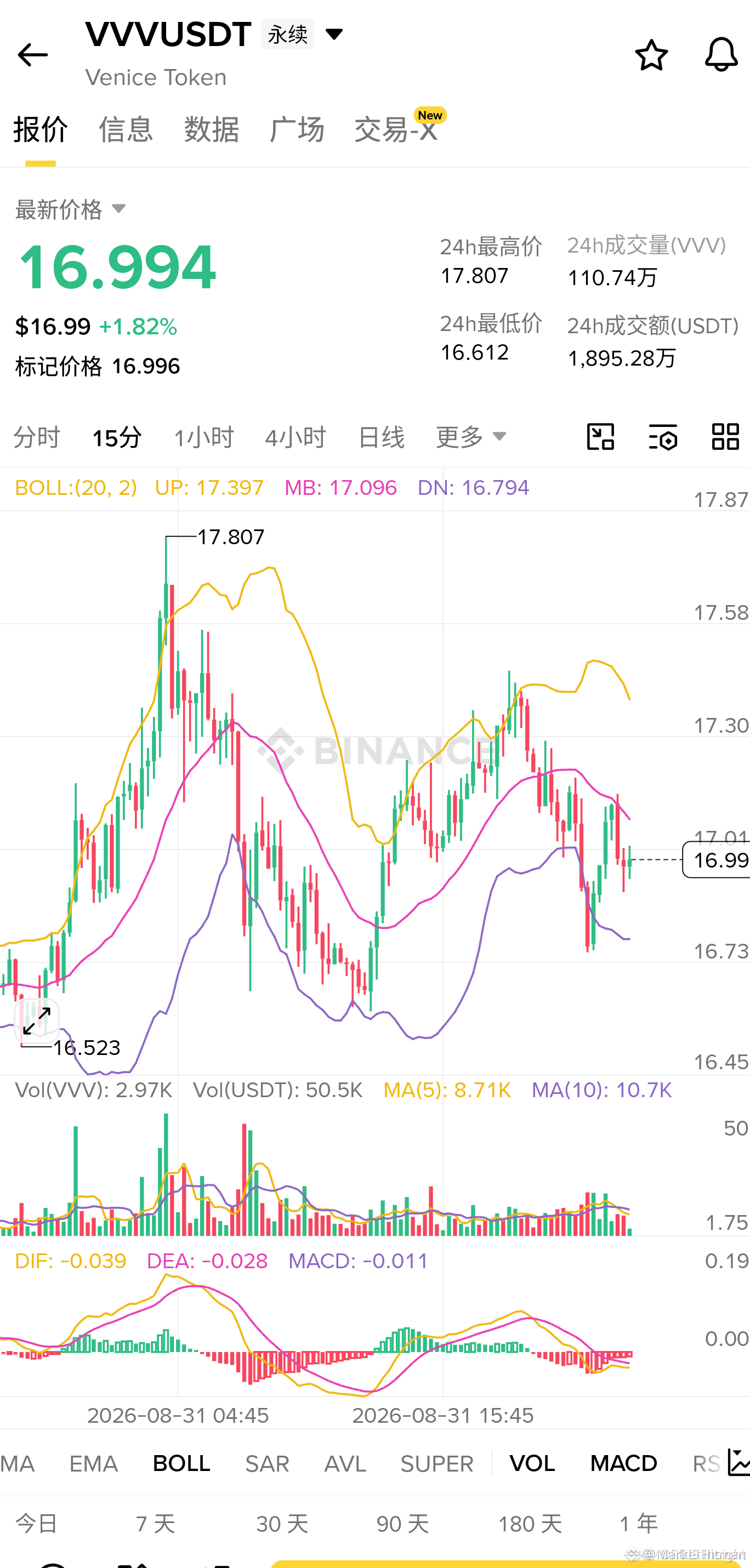The height and width of the screenshot is (1568, 750).
Task: Tap the VVVUSDT pair title
Action: [168, 34]
